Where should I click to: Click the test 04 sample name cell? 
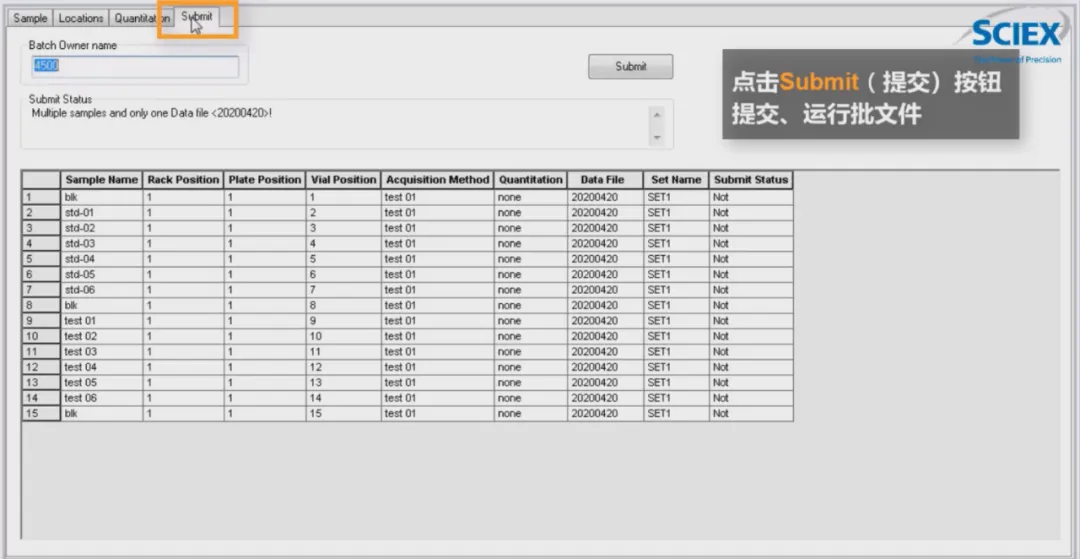[x=102, y=367]
